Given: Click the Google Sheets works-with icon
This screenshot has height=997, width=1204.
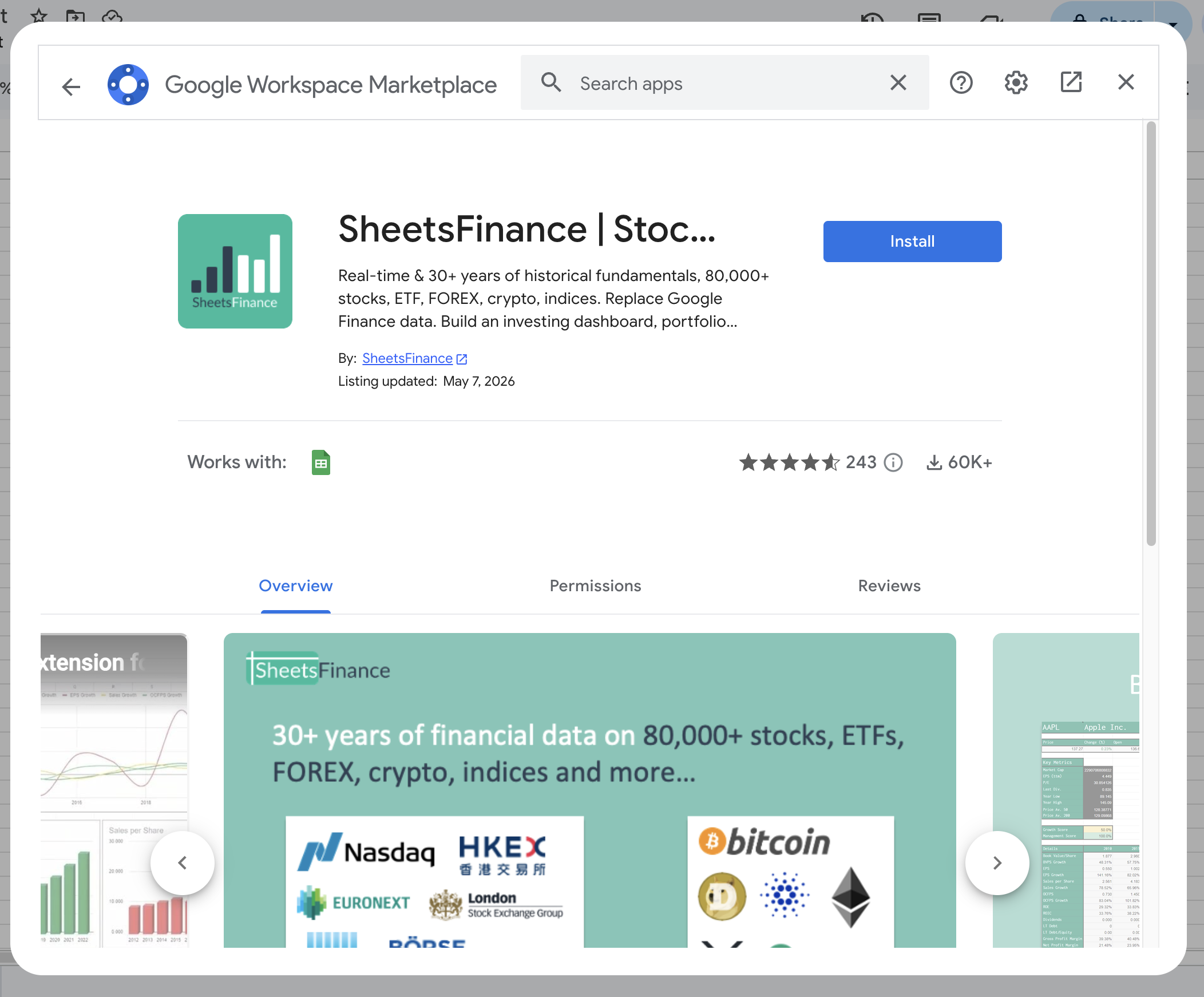Looking at the screenshot, I should pyautogui.click(x=321, y=462).
